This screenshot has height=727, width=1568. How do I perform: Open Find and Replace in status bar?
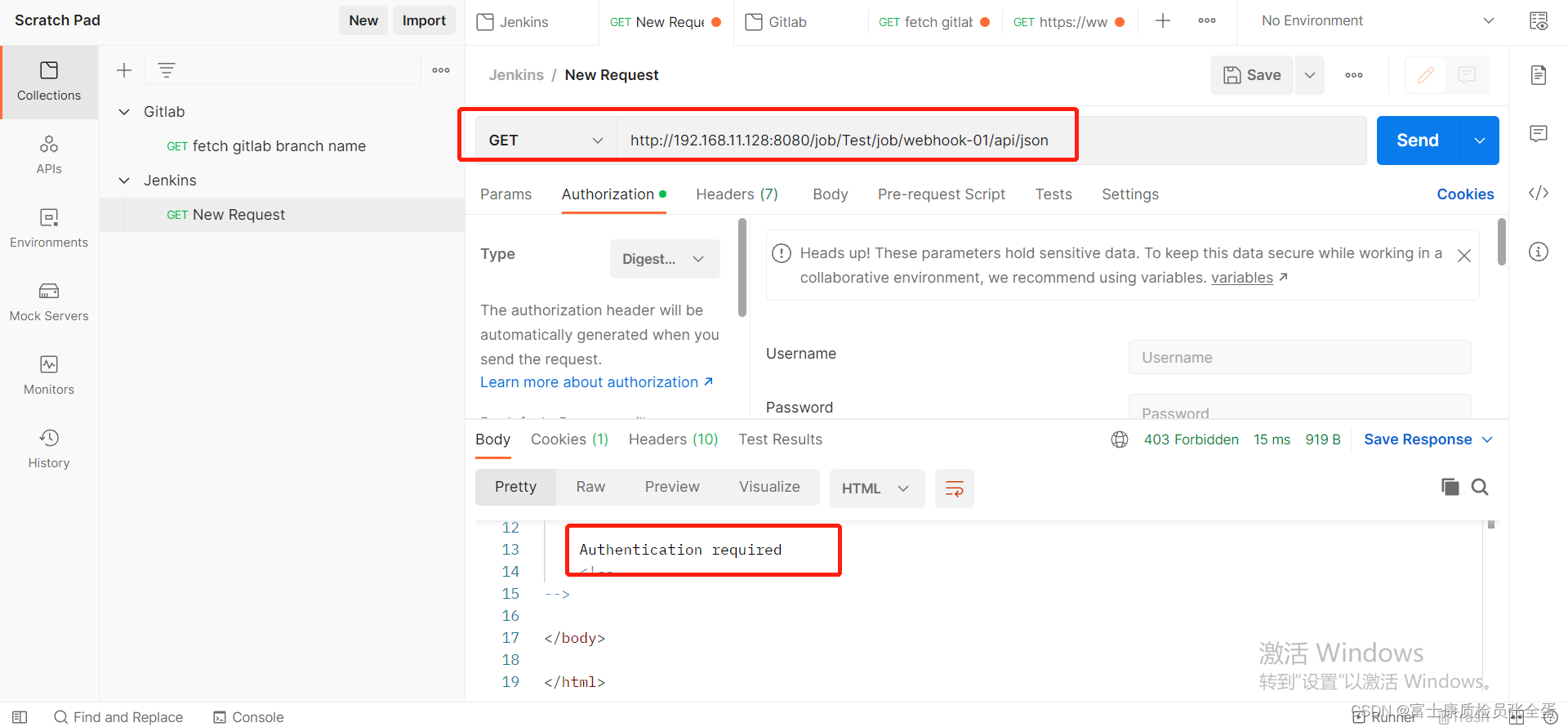click(x=118, y=717)
